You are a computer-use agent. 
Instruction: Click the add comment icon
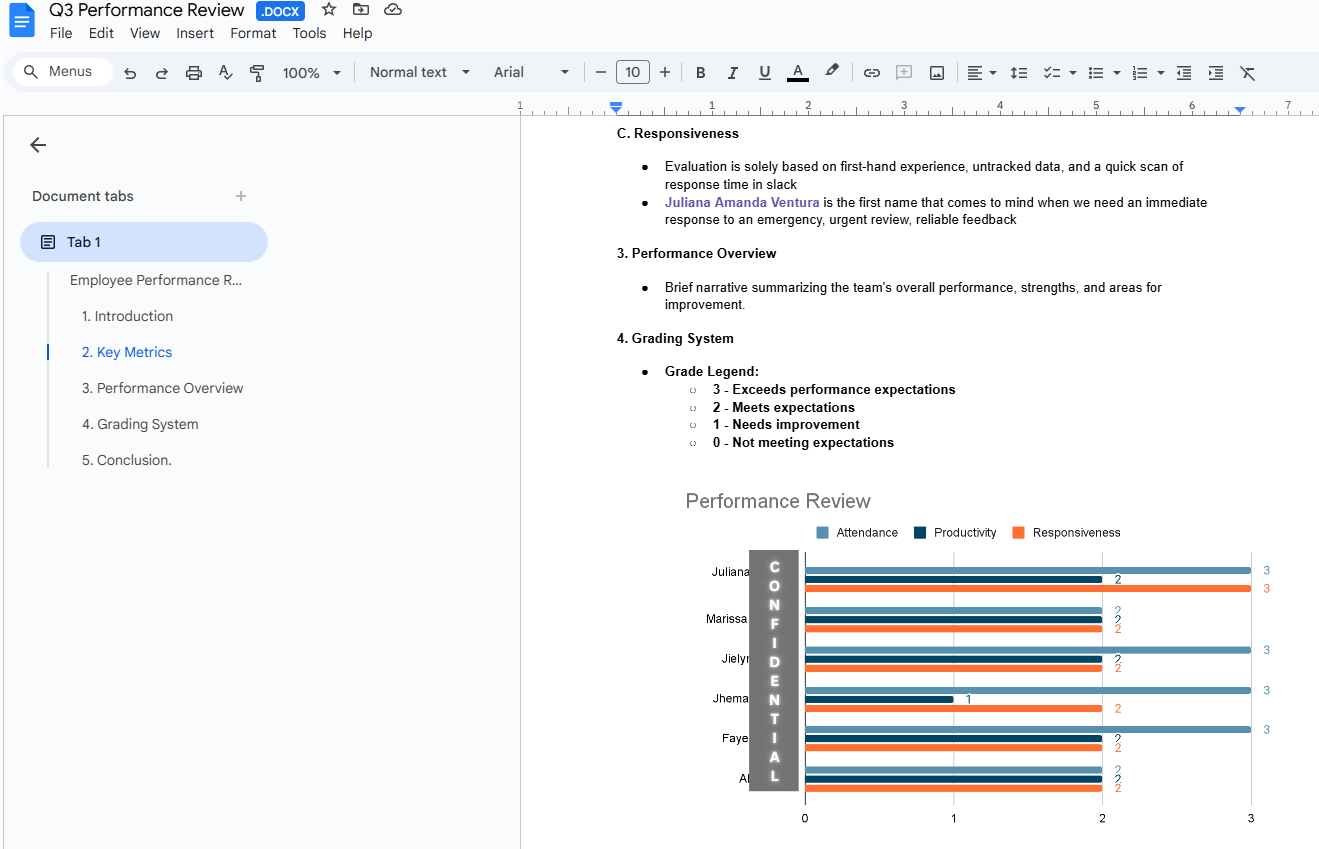904,73
